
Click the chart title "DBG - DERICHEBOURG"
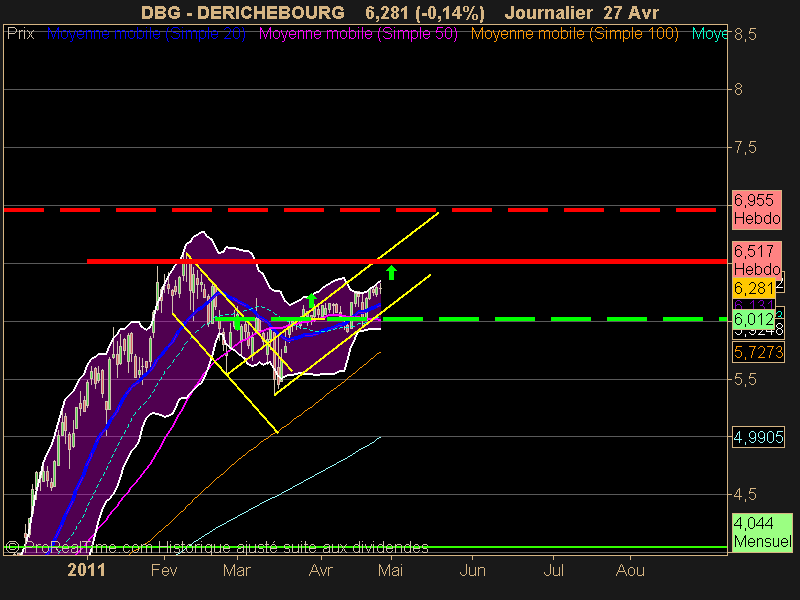[242, 12]
